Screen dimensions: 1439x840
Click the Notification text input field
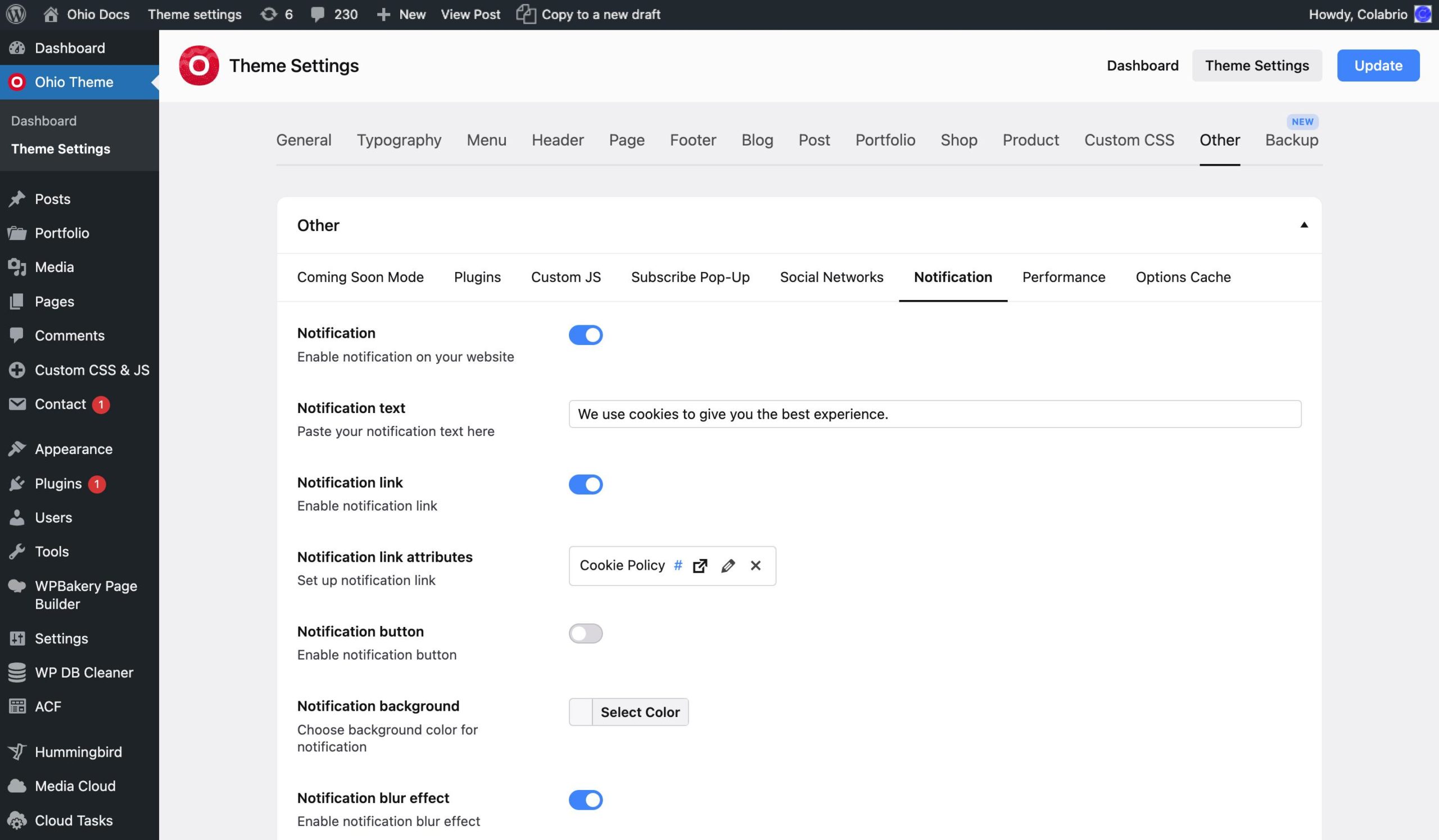(935, 414)
